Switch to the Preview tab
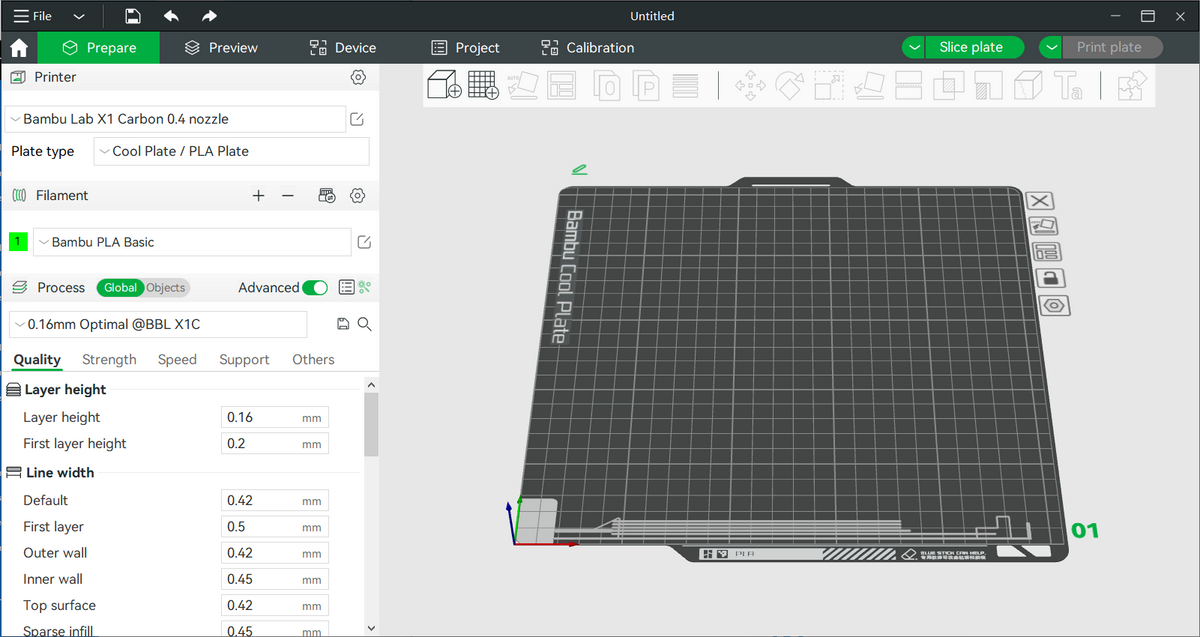The width and height of the screenshot is (1200, 637). tap(221, 48)
